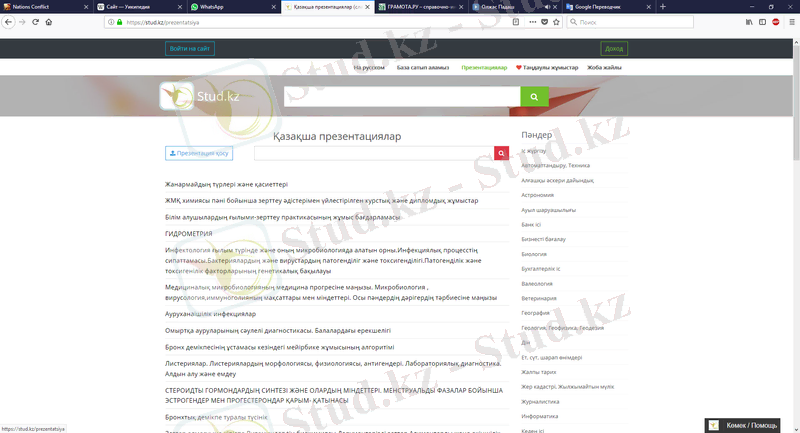Switch to the ГРАМОТА.РУ tab
This screenshot has width=800, height=433.
click(416, 7)
